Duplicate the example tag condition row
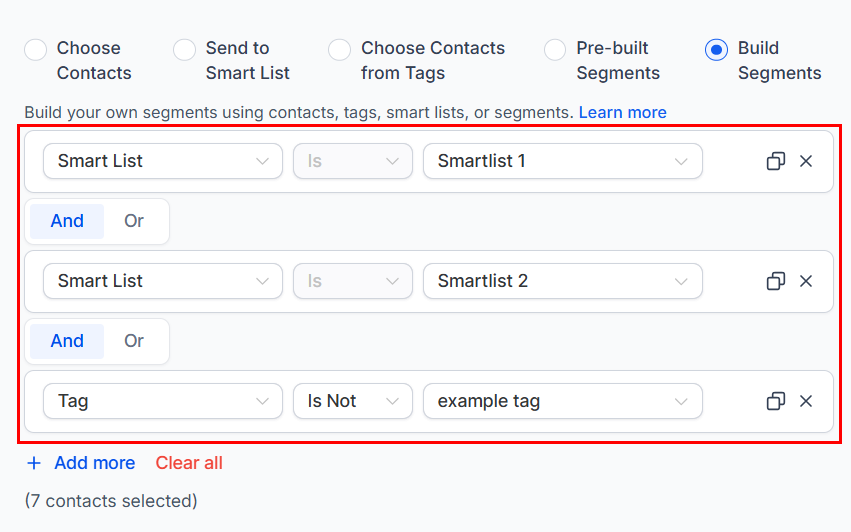 point(776,401)
